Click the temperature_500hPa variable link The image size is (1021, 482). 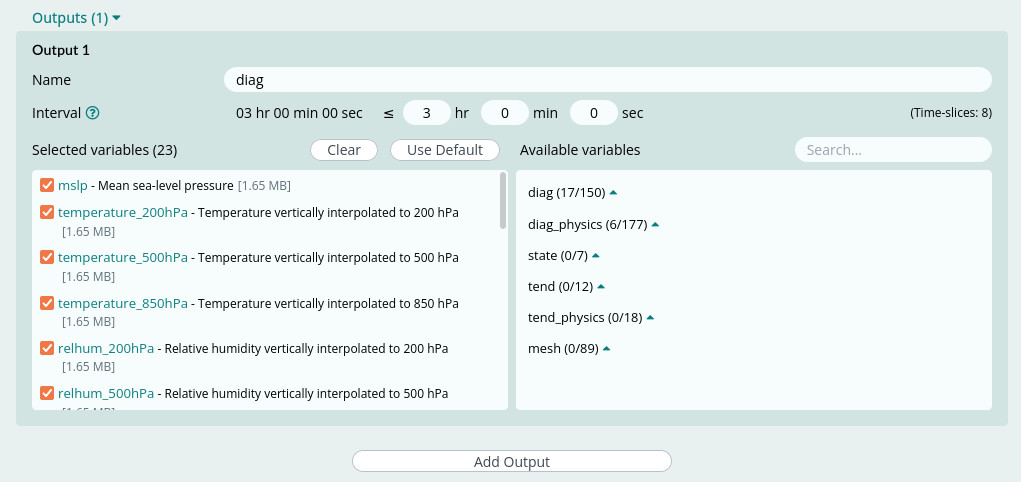click(x=122, y=257)
